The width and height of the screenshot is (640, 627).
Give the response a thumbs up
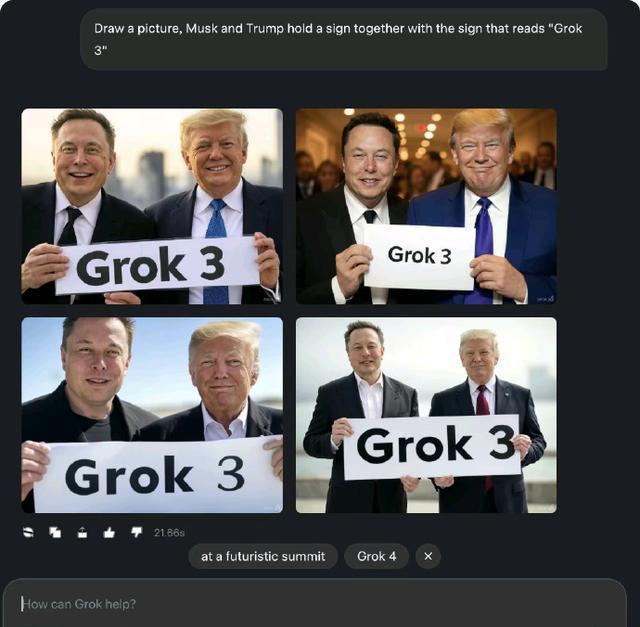point(109,532)
